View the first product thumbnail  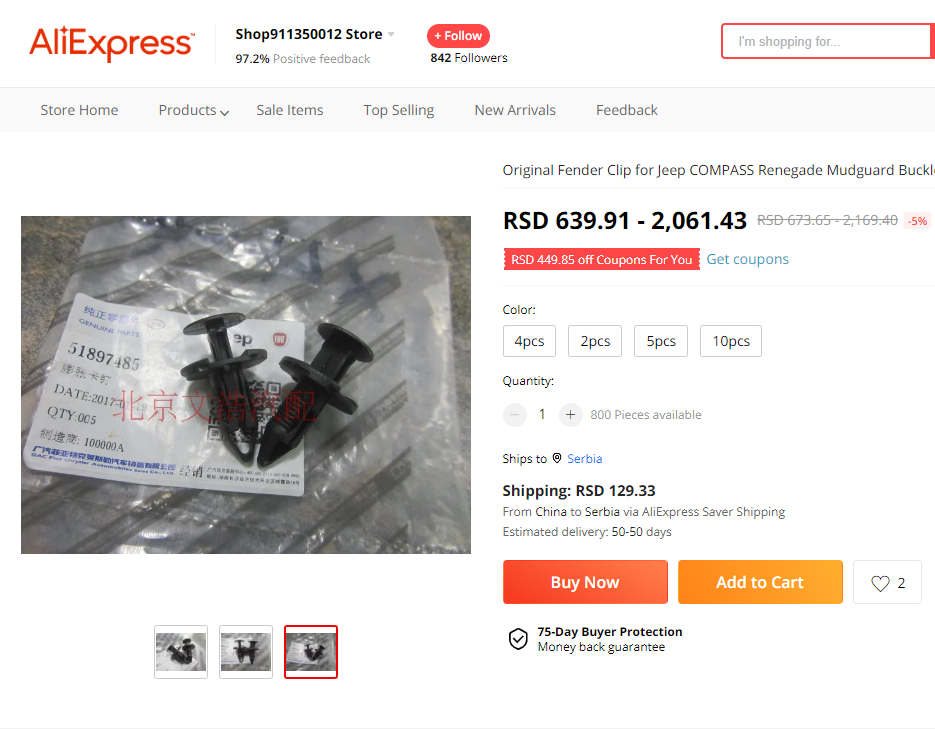[181, 652]
